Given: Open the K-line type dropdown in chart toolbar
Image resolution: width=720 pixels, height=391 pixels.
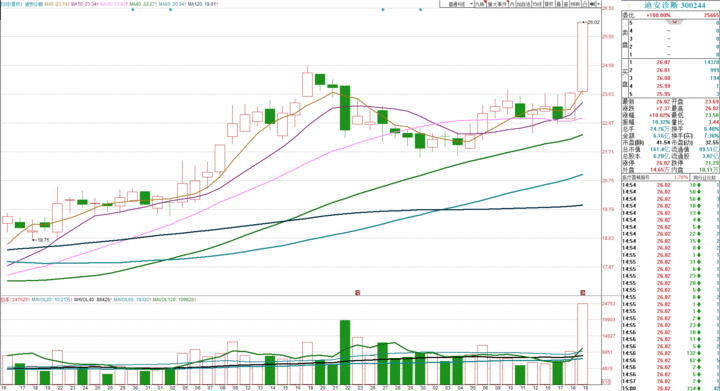Looking at the screenshot, I should 457,4.
